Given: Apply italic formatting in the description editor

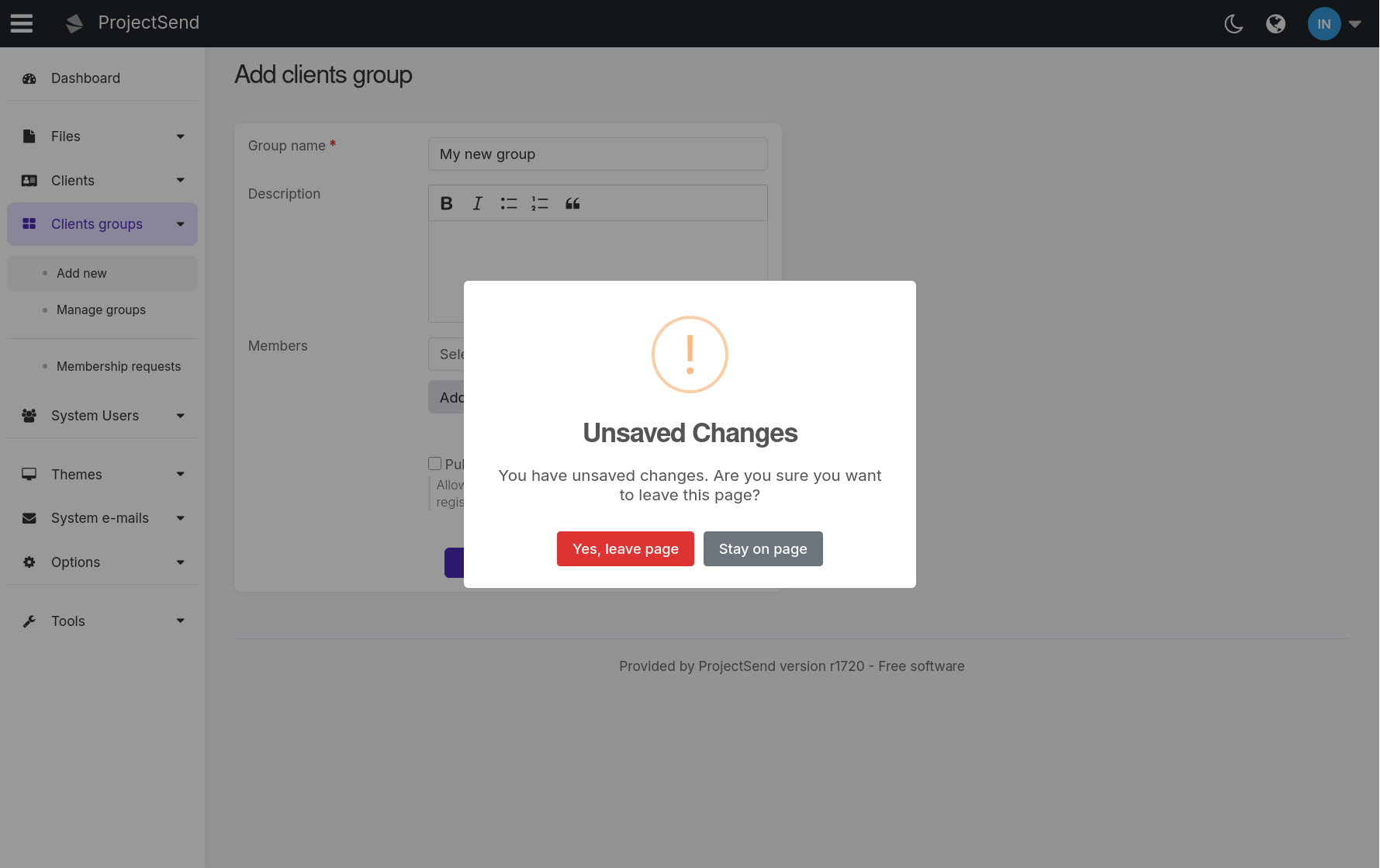Looking at the screenshot, I should point(477,203).
